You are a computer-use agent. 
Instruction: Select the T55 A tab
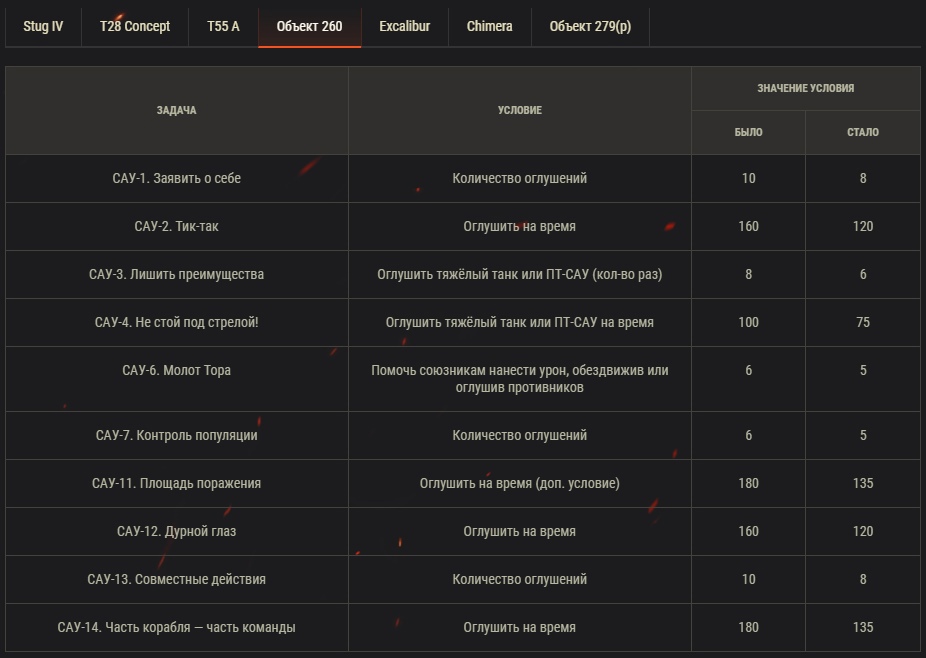(223, 27)
